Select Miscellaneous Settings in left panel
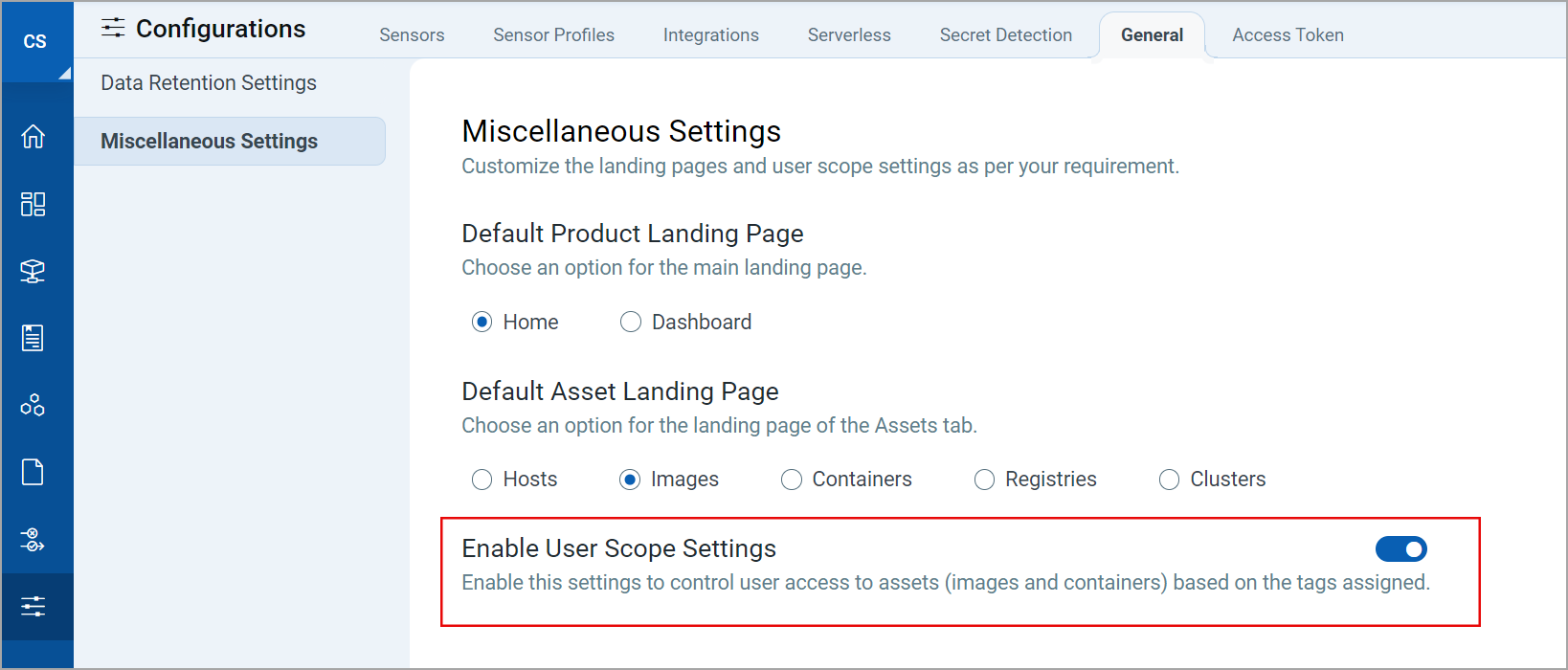Screen dimensions: 1568x670 tap(209, 142)
